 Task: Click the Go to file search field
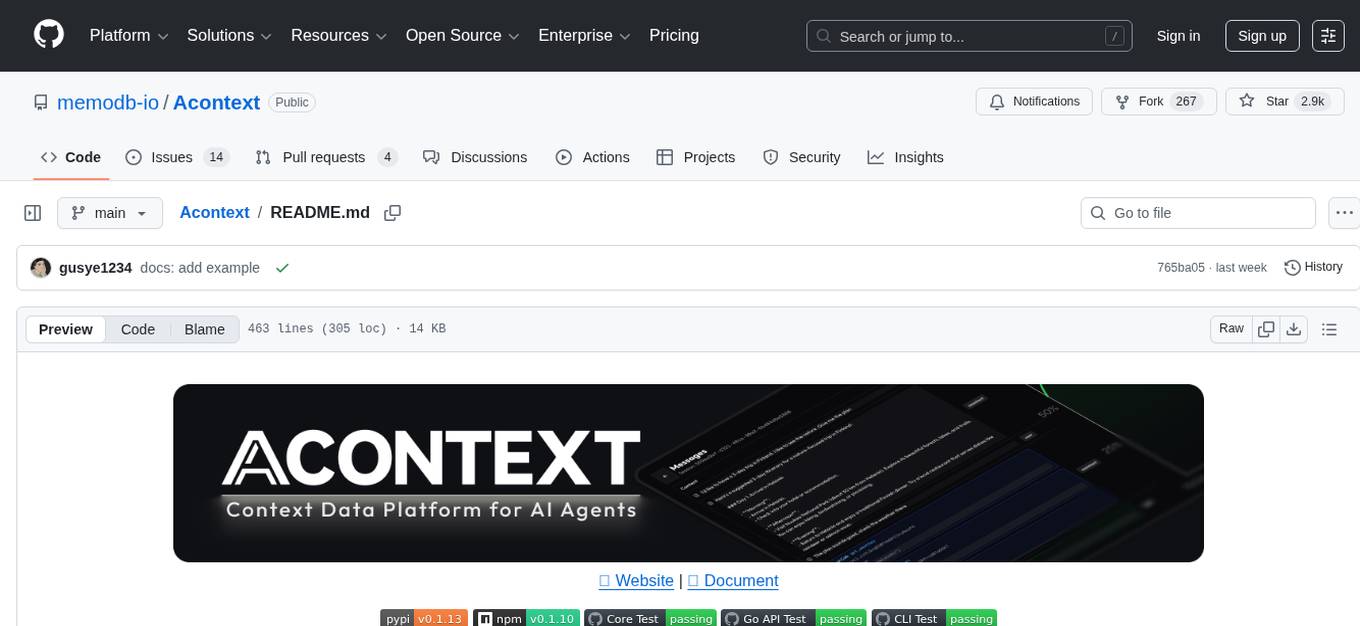point(1197,212)
